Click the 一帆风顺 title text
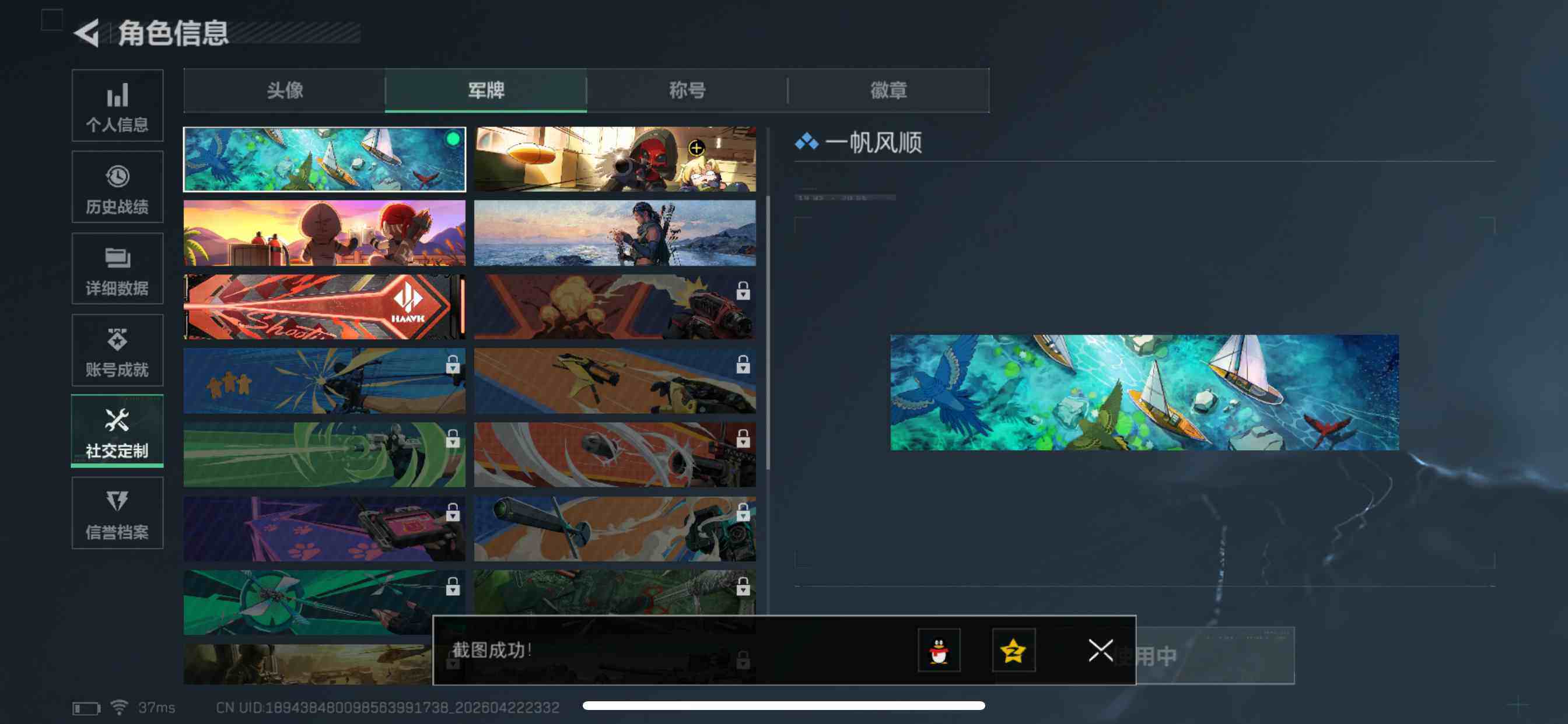The image size is (1568, 724). tap(873, 143)
